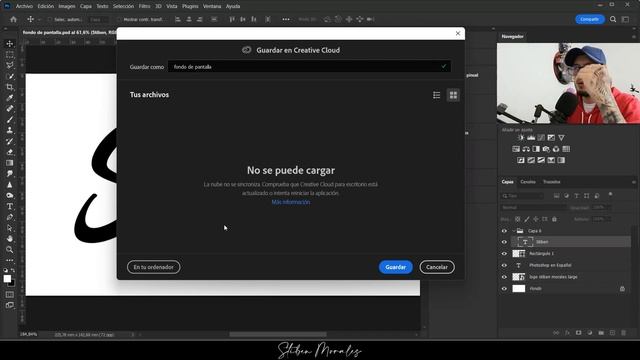Switch to the Trazados tab

pos(551,182)
